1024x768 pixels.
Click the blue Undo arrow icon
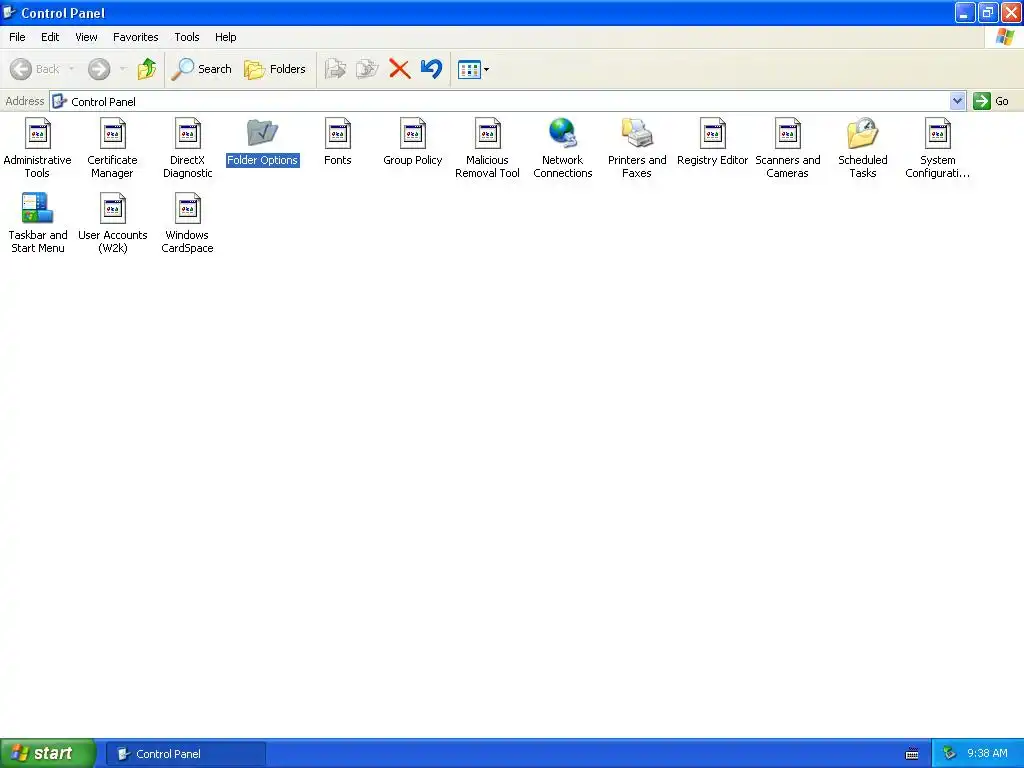click(x=432, y=69)
